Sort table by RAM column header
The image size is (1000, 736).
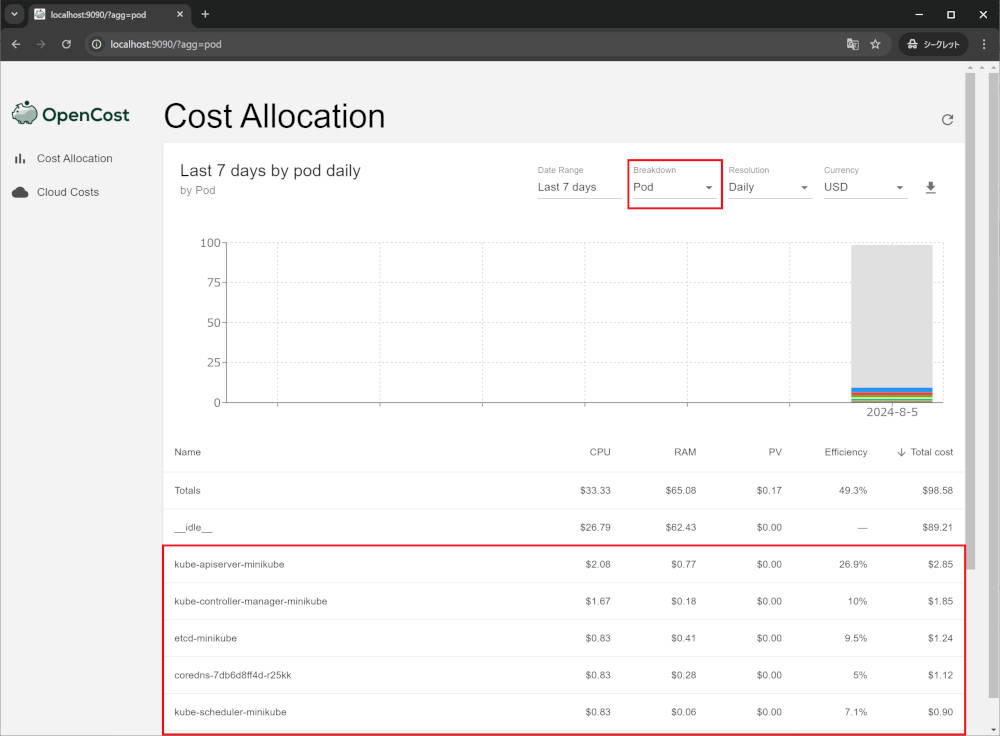click(x=685, y=452)
